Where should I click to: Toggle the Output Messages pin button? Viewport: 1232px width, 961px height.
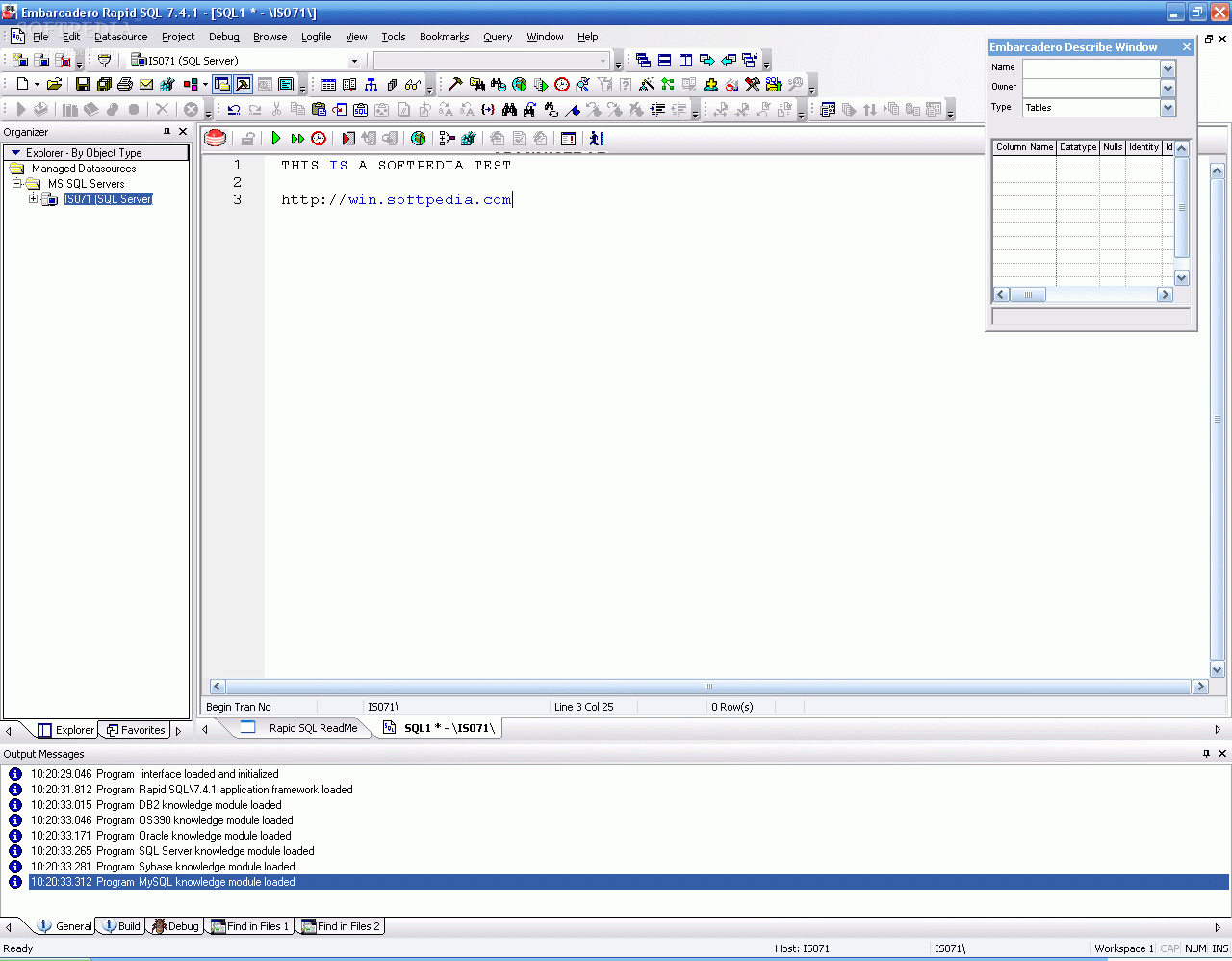1206,754
